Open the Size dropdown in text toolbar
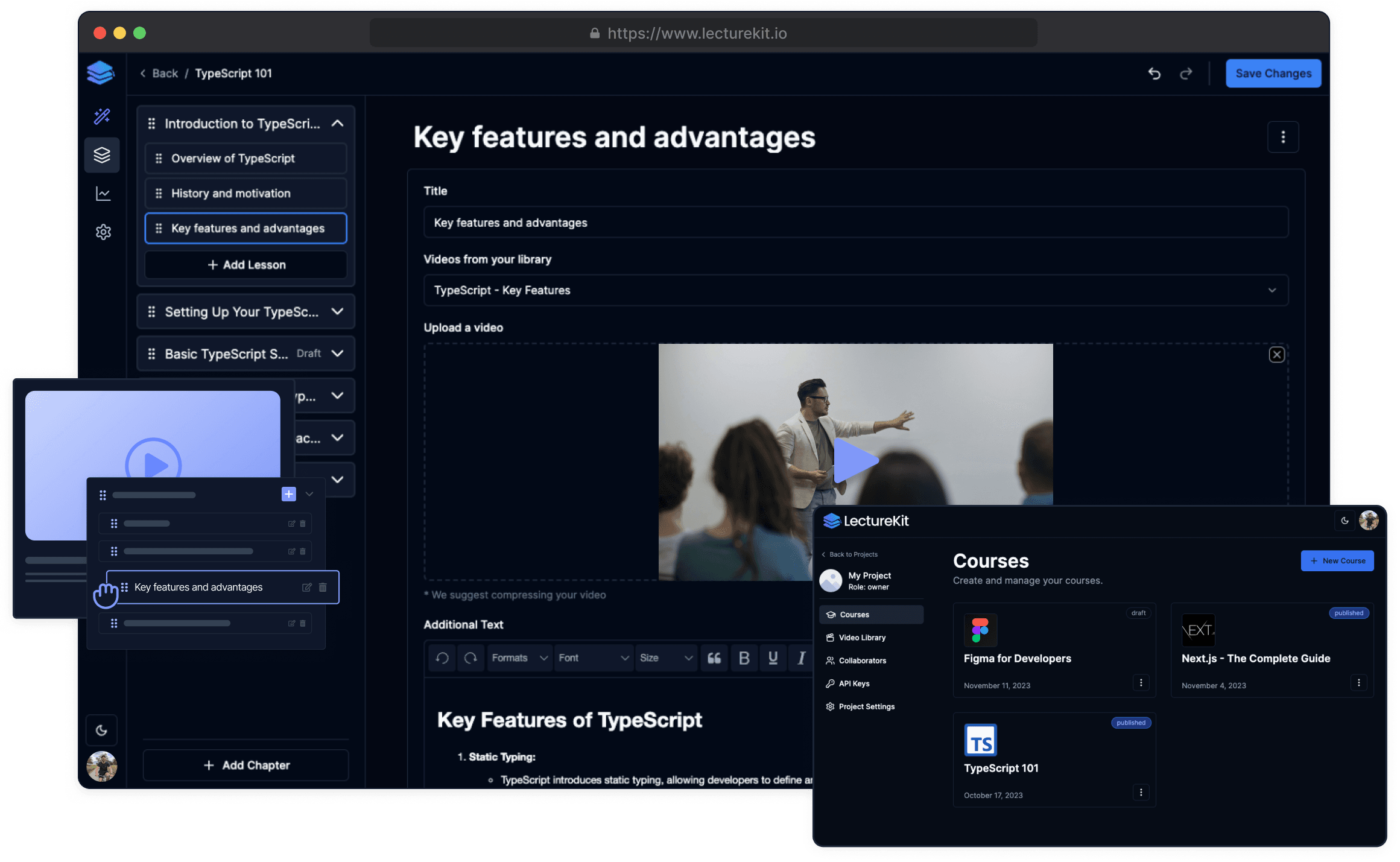Screen dimensions: 1400x862 666,658
